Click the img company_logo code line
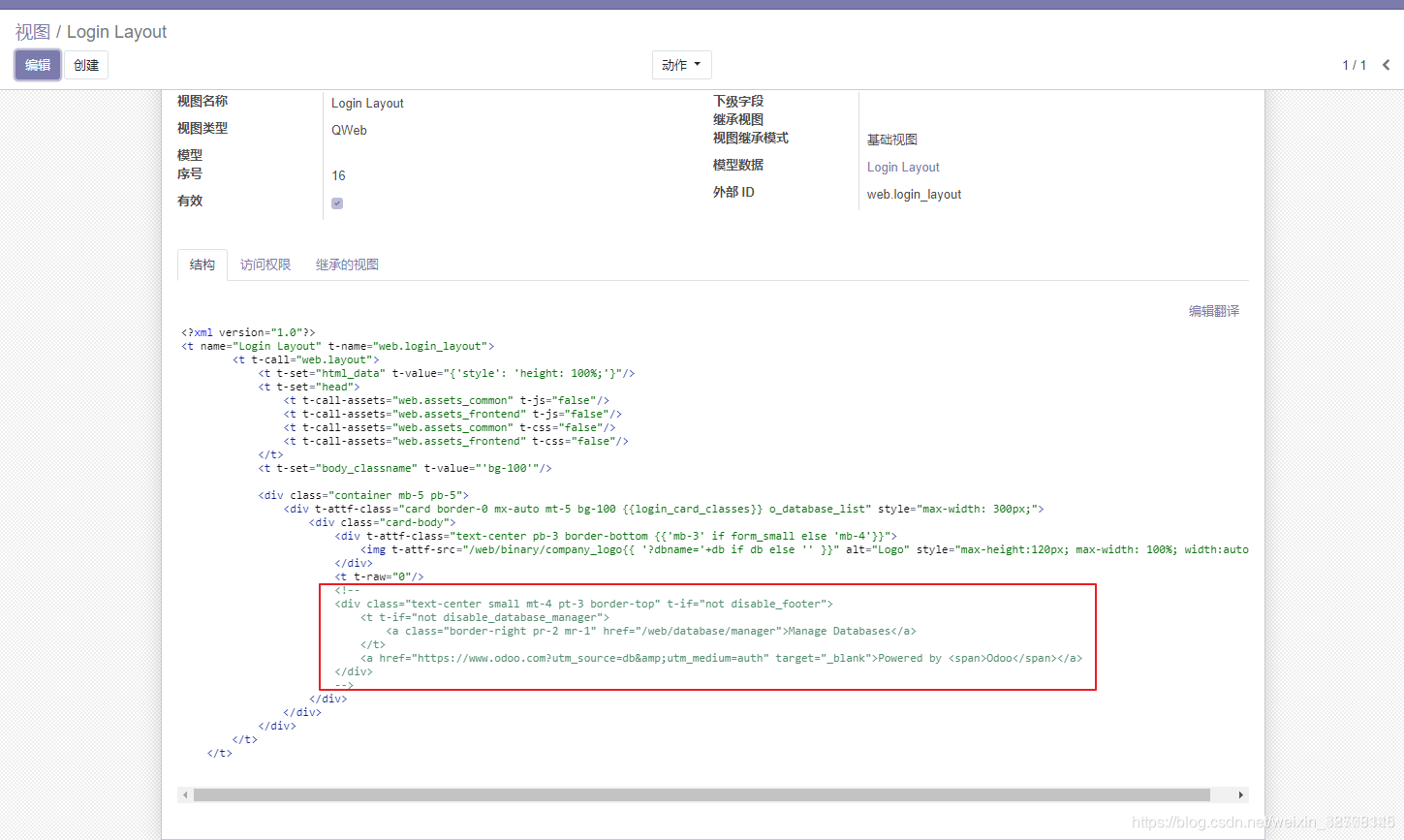Image resolution: width=1404 pixels, height=840 pixels. (804, 549)
